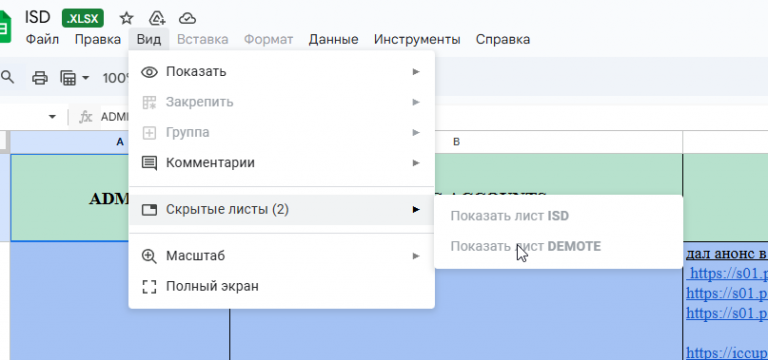This screenshot has width=768, height=360.
Task: Click the cell text 'дал анонс в'
Action: click(727, 254)
